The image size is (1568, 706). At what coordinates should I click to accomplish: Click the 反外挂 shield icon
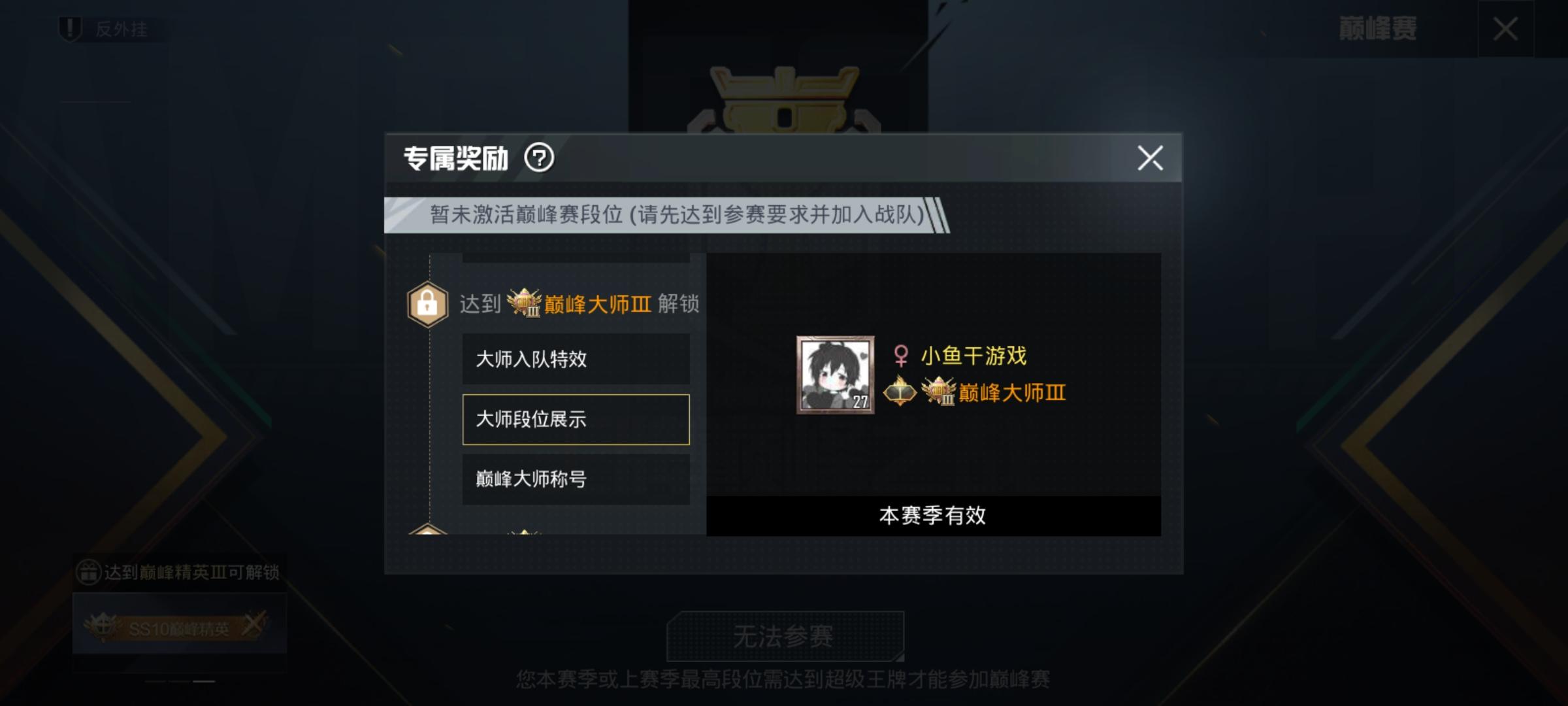70,29
